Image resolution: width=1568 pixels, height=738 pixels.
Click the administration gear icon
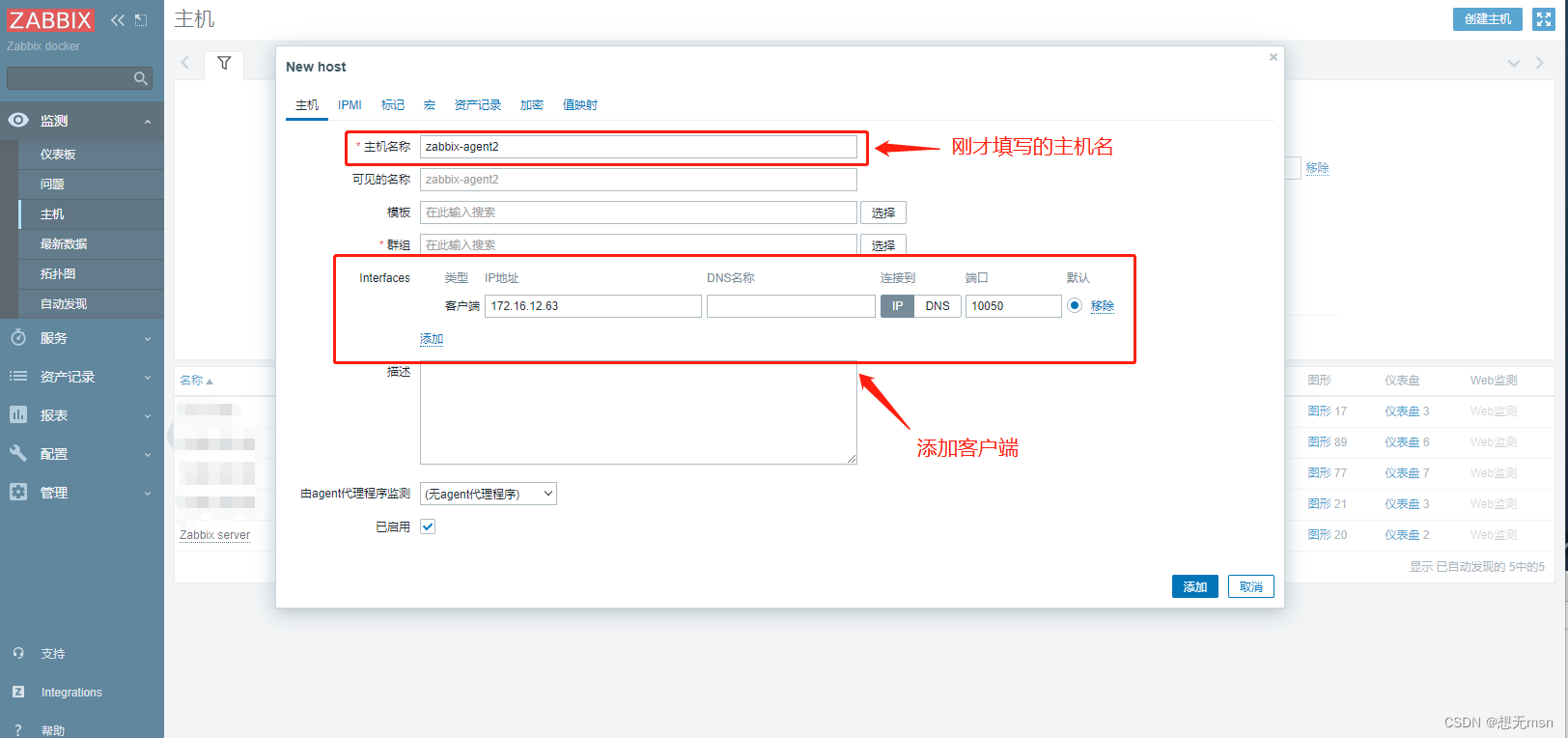click(x=18, y=492)
